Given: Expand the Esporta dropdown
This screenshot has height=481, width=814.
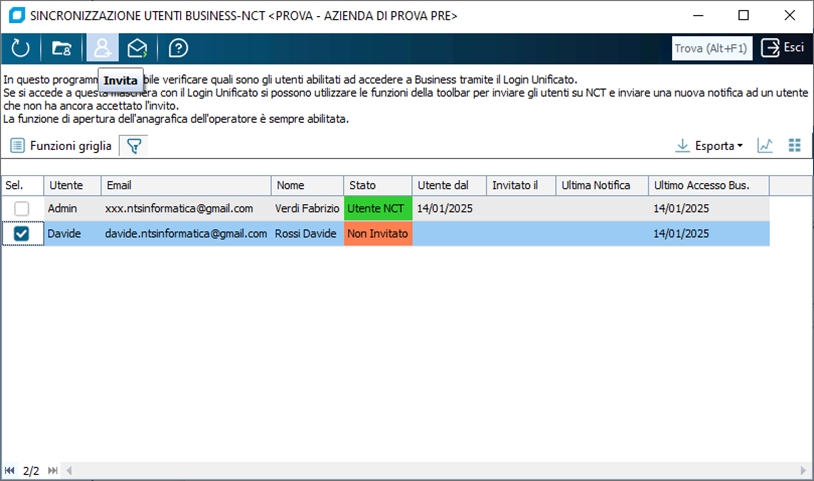Looking at the screenshot, I should pos(709,146).
